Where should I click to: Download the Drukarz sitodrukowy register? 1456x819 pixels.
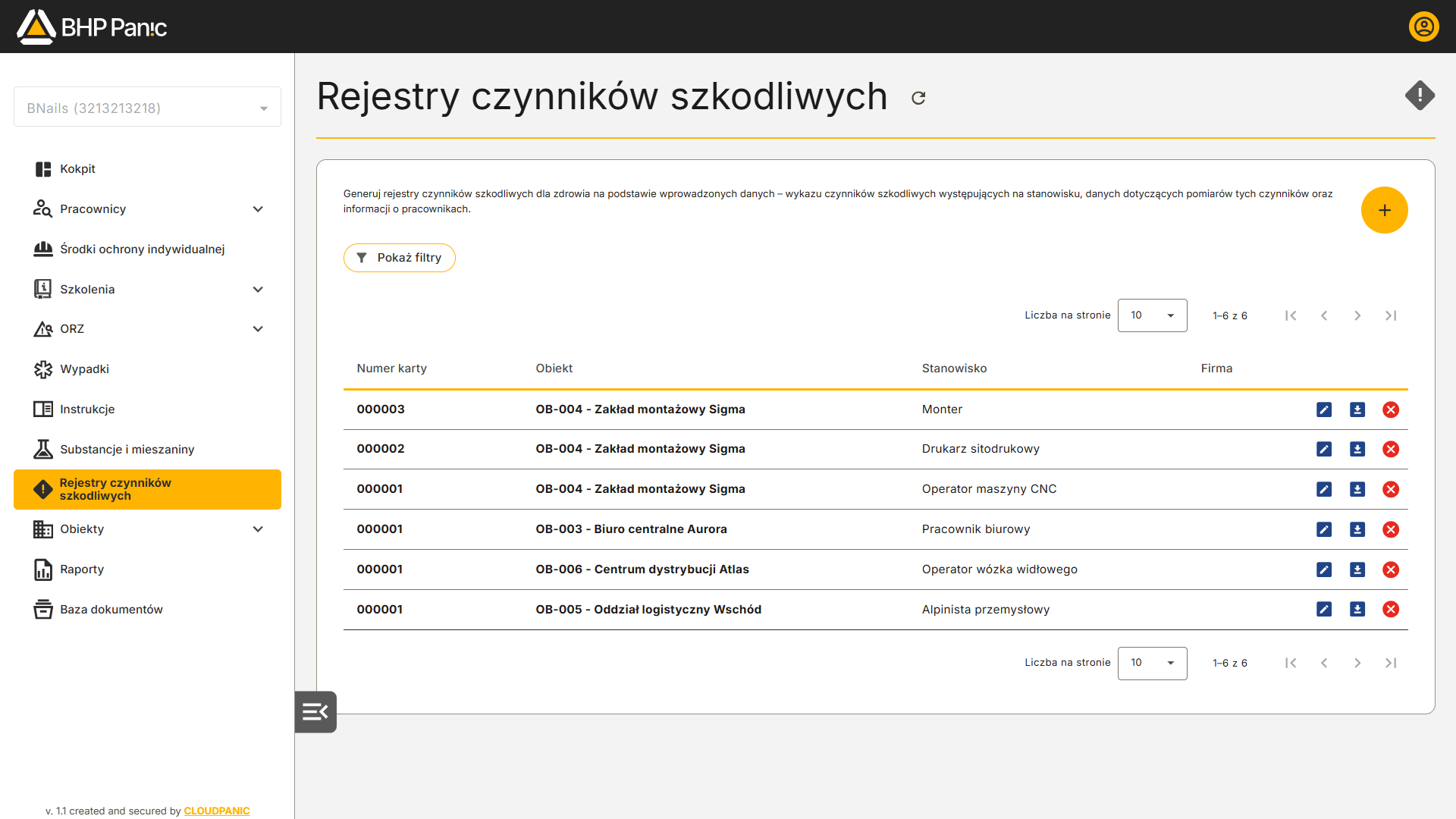(x=1357, y=449)
